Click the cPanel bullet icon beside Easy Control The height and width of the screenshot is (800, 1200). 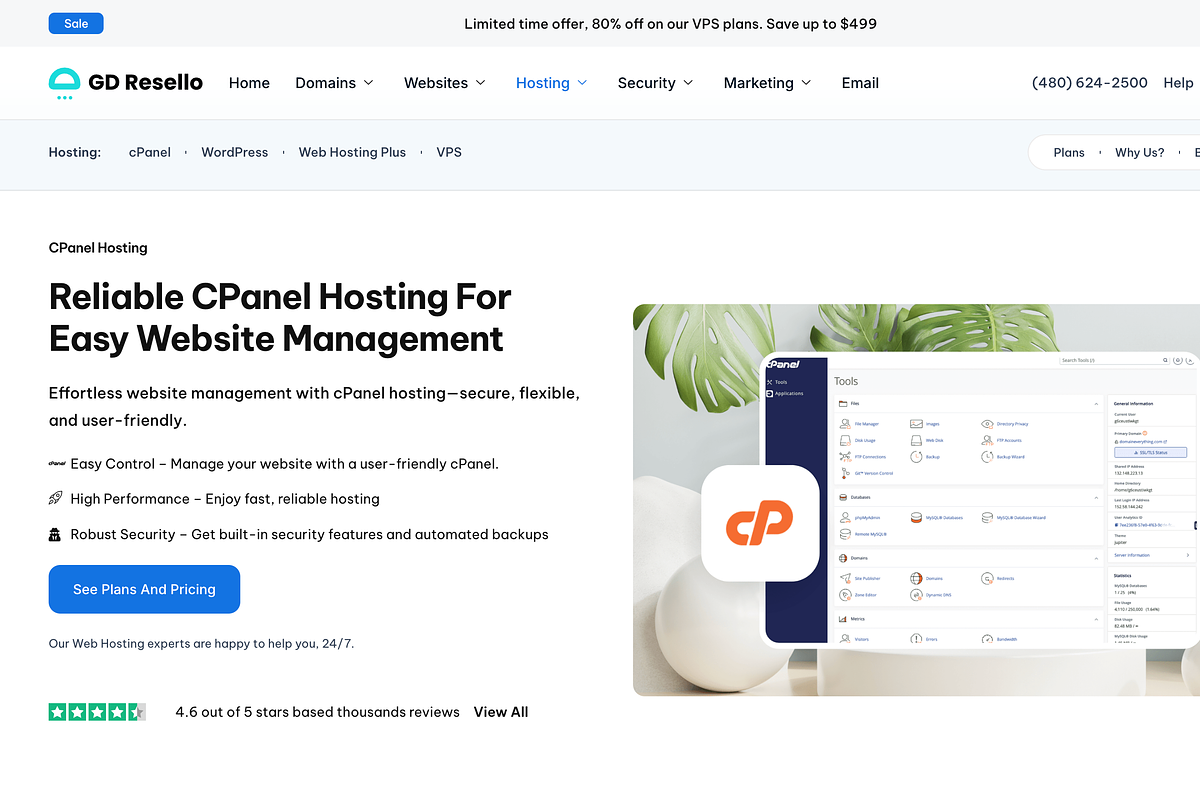click(x=57, y=464)
